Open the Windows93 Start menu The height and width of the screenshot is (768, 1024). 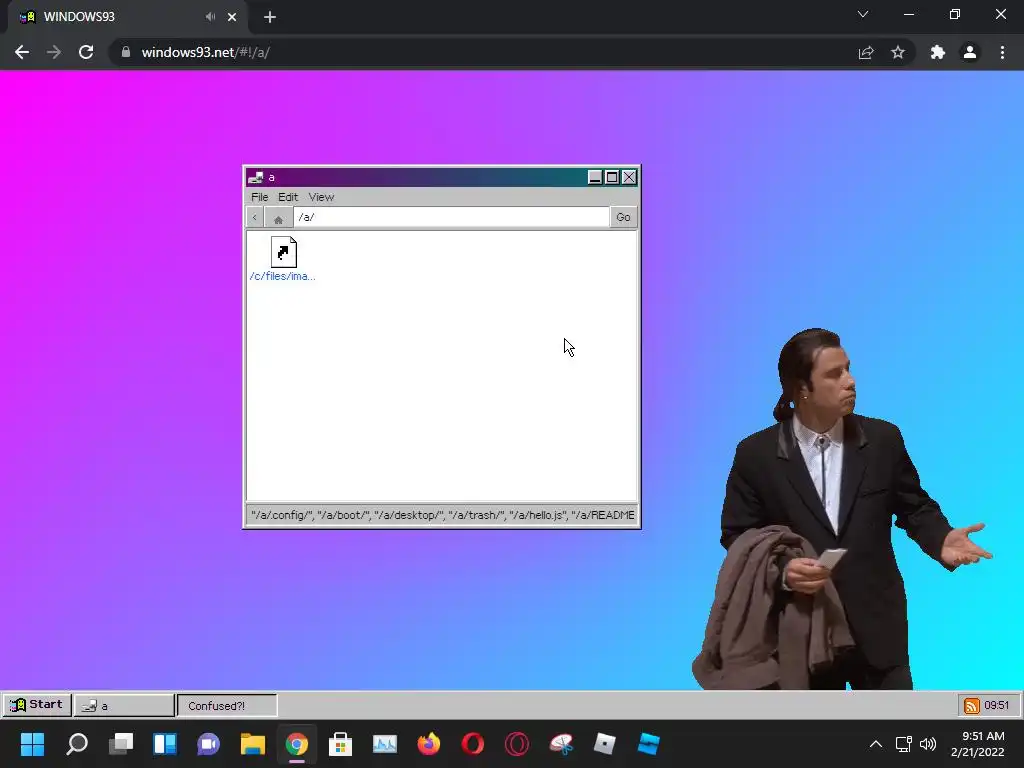pos(37,705)
